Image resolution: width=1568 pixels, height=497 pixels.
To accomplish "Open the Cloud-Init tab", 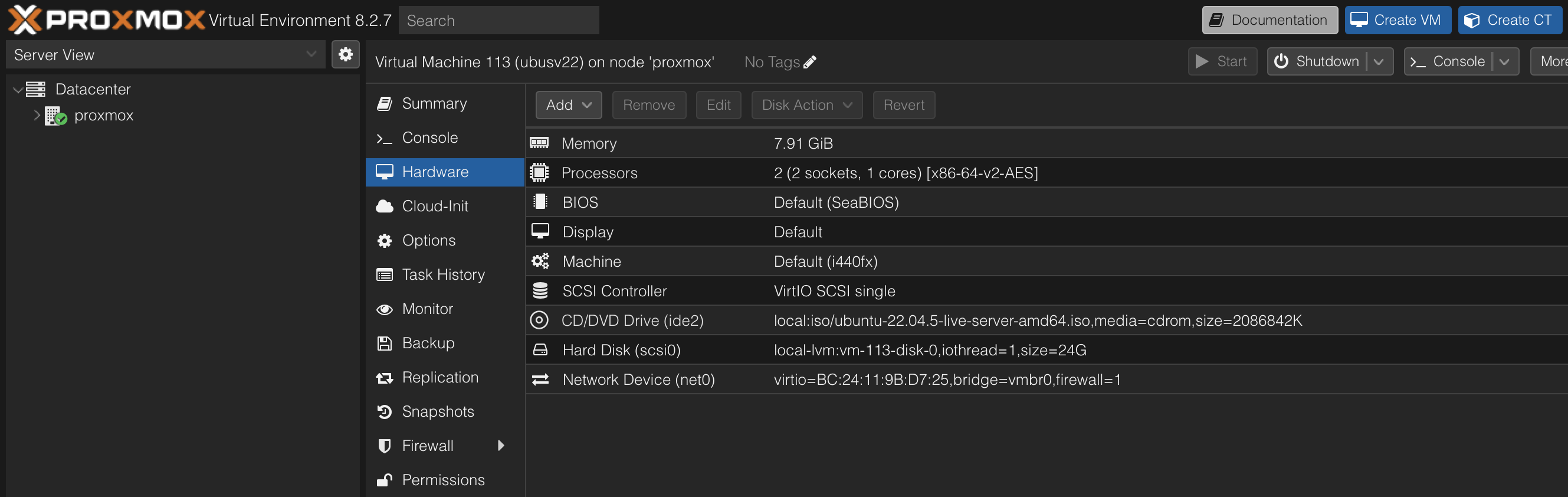I will pos(445,206).
